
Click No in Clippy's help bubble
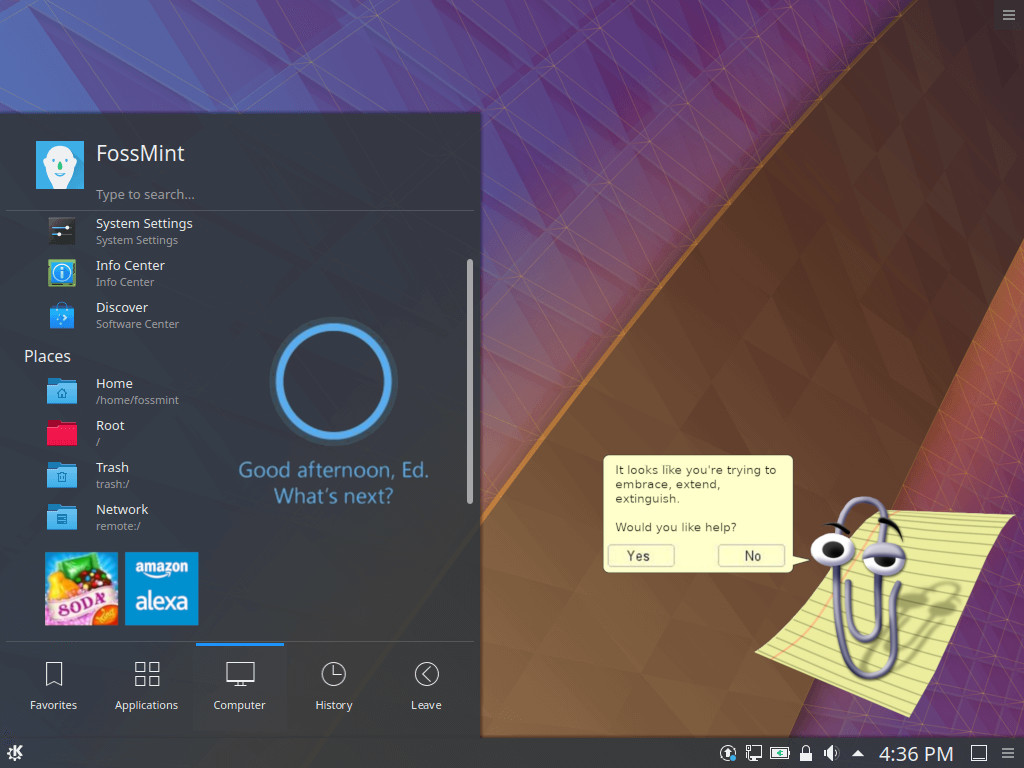tap(751, 556)
